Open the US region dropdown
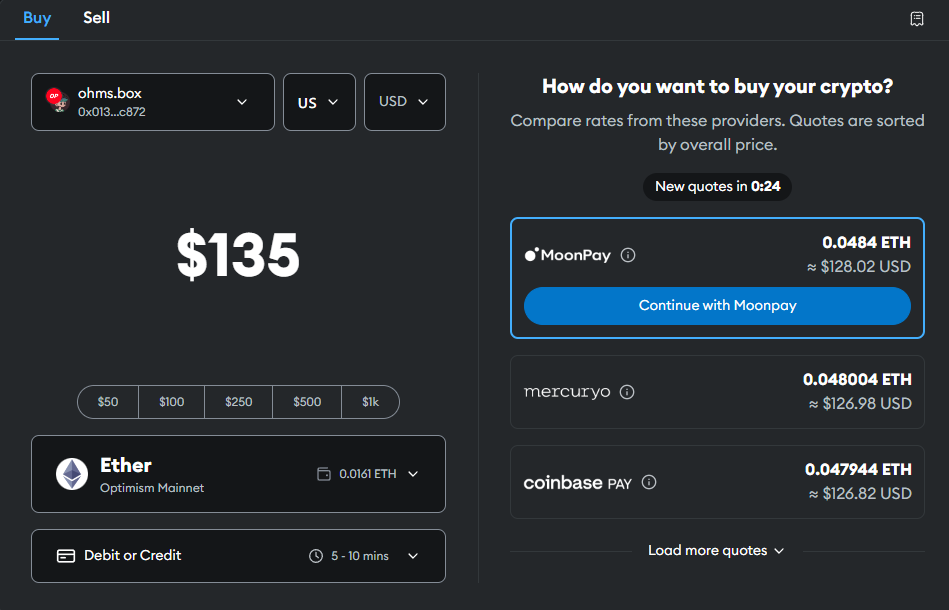This screenshot has width=949, height=610. pos(319,102)
